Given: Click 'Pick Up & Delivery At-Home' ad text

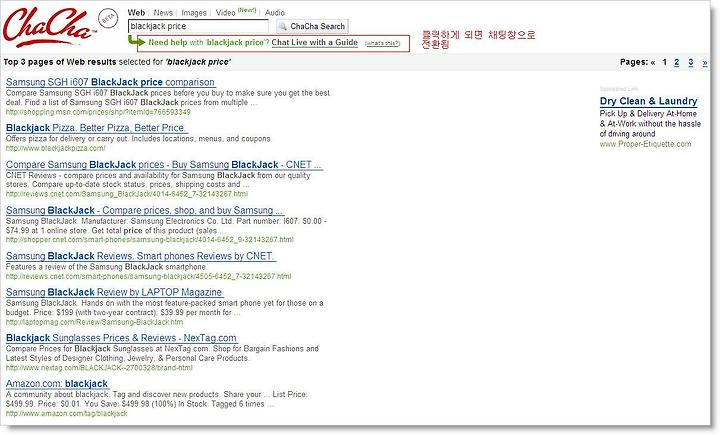Looking at the screenshot, I should [648, 113].
